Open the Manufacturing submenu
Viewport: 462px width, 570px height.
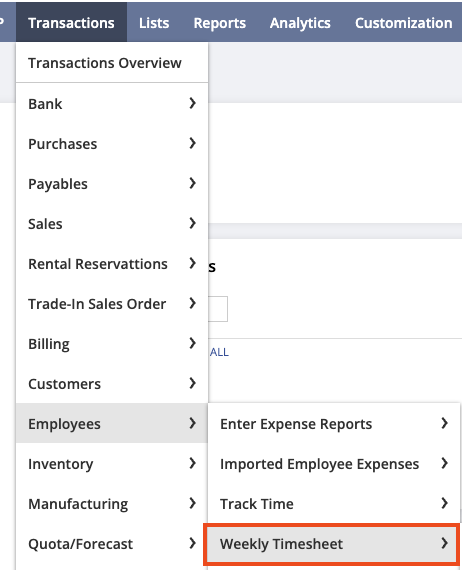[x=112, y=503]
